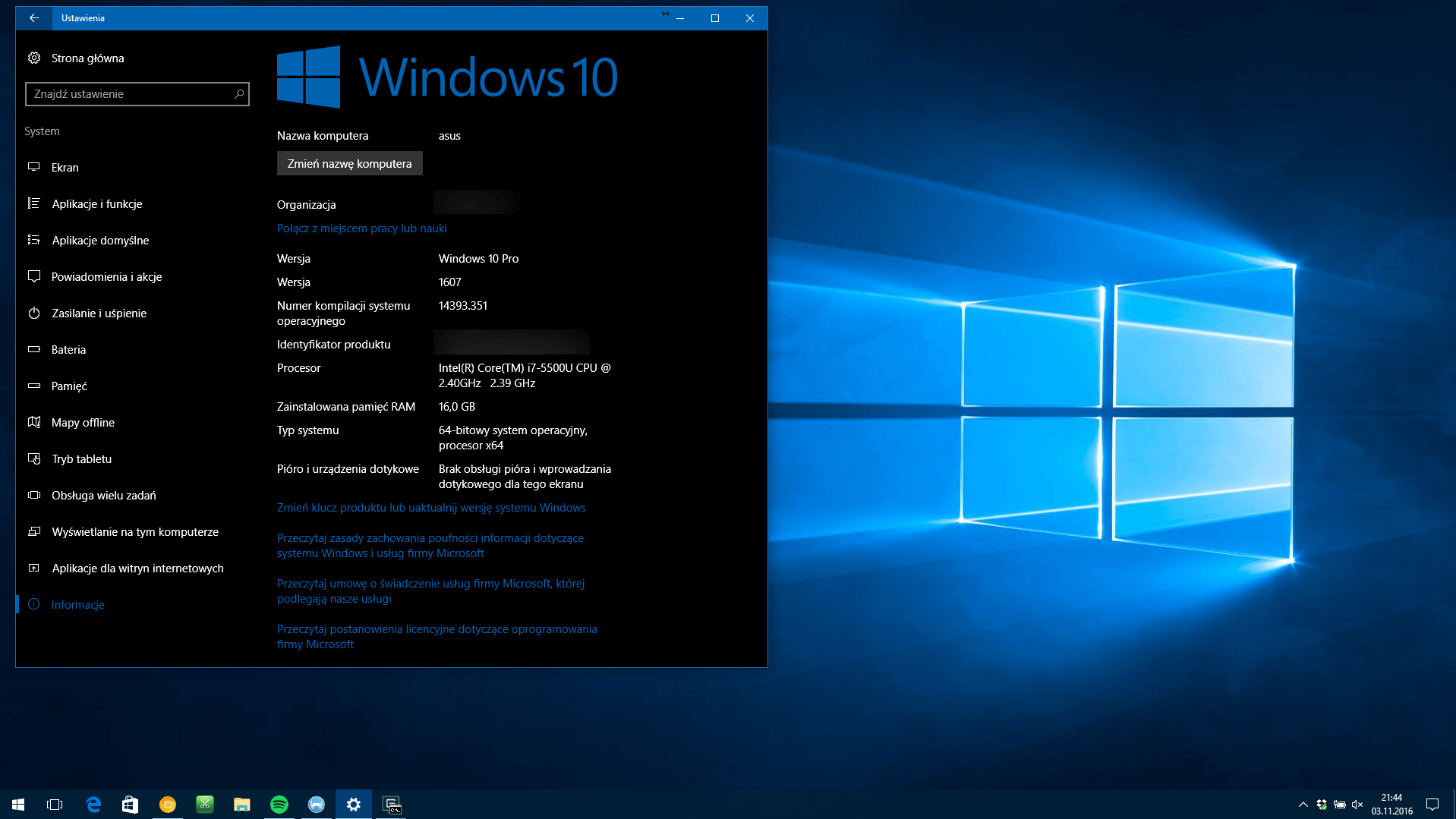This screenshot has width=1456, height=819.
Task: Open Przeczytaj zasady zachowania poufności link
Action: click(430, 546)
